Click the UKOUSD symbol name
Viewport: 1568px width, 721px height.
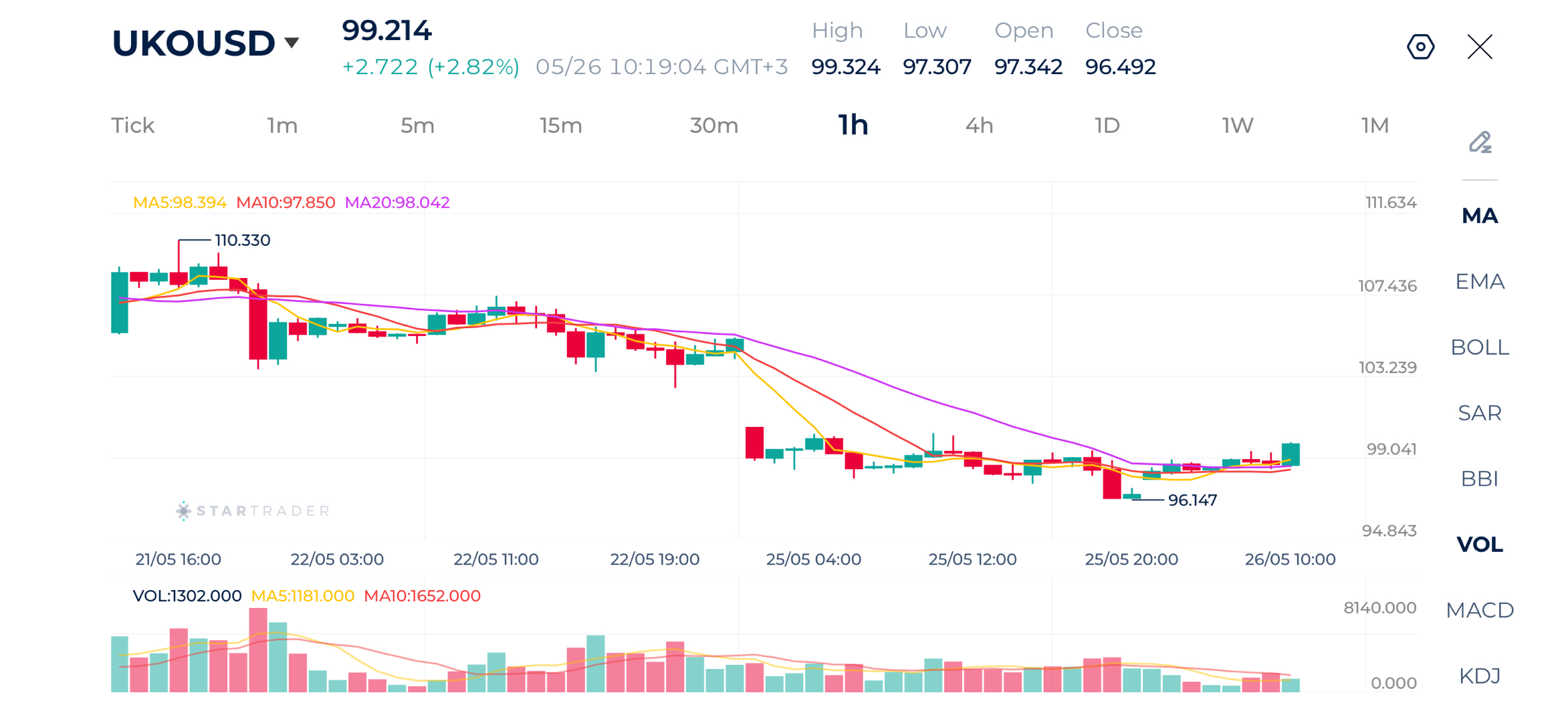tap(193, 43)
